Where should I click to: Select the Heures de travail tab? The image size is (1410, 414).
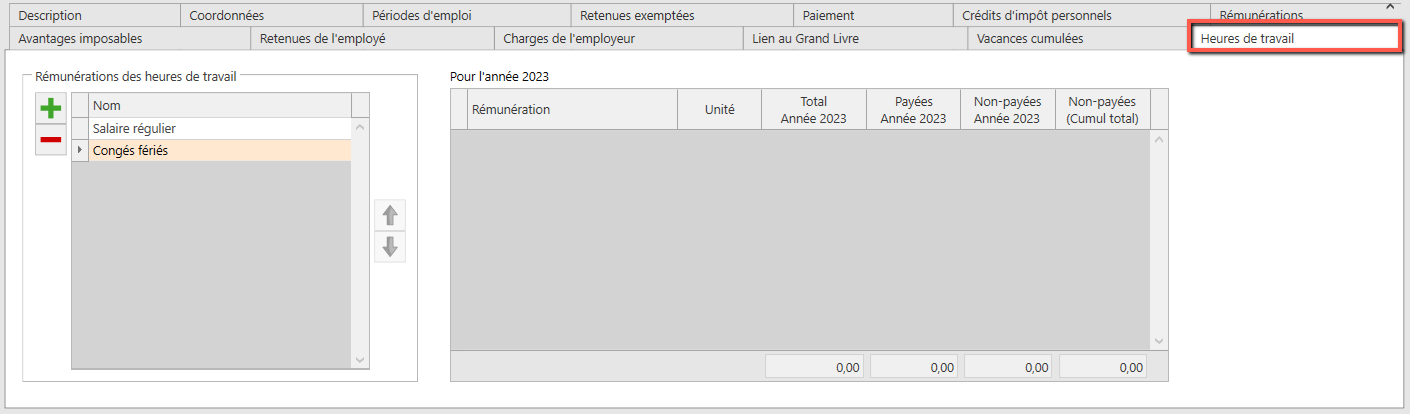[x=1294, y=38]
